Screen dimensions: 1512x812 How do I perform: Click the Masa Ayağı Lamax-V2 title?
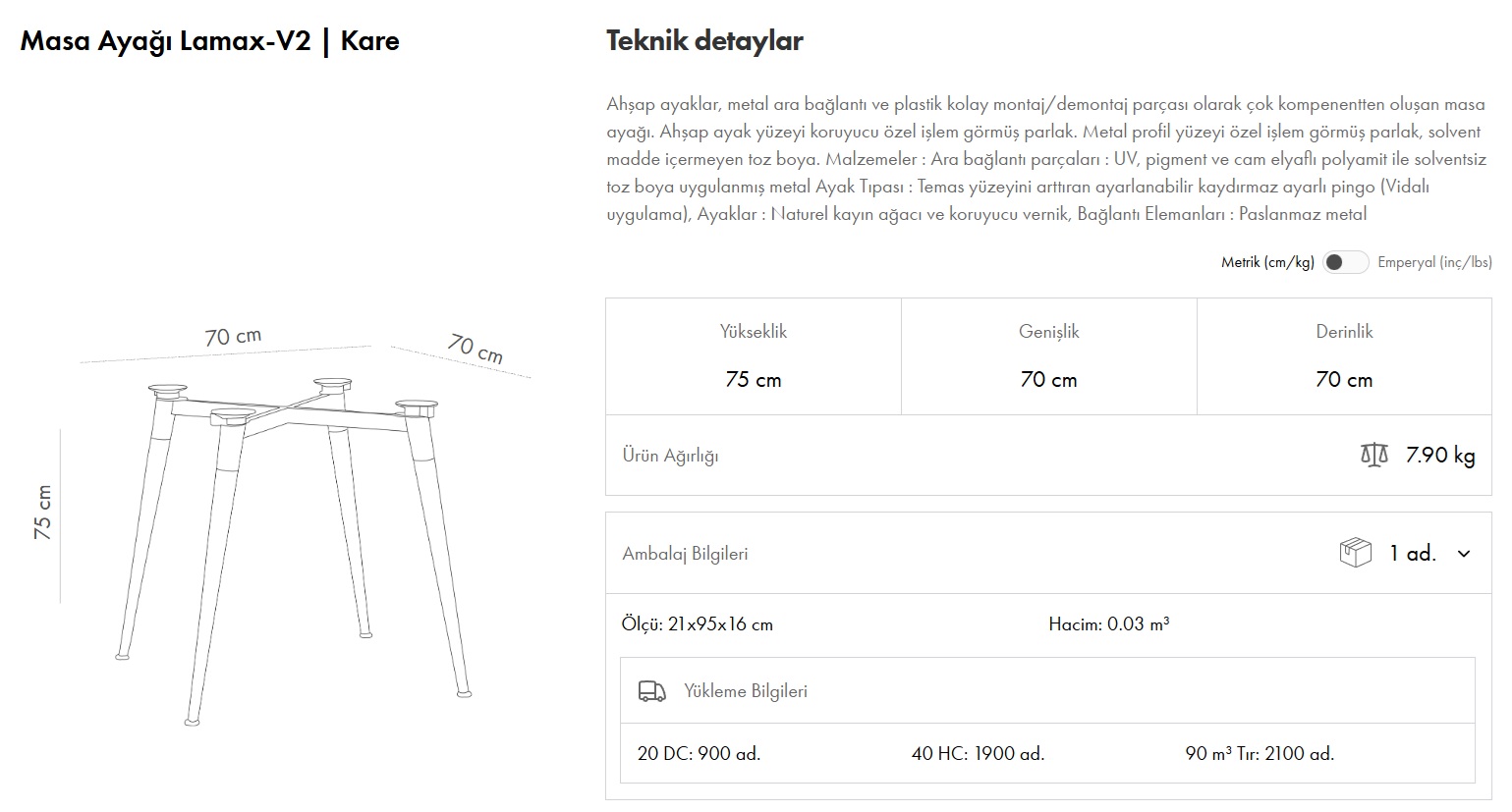point(209,41)
